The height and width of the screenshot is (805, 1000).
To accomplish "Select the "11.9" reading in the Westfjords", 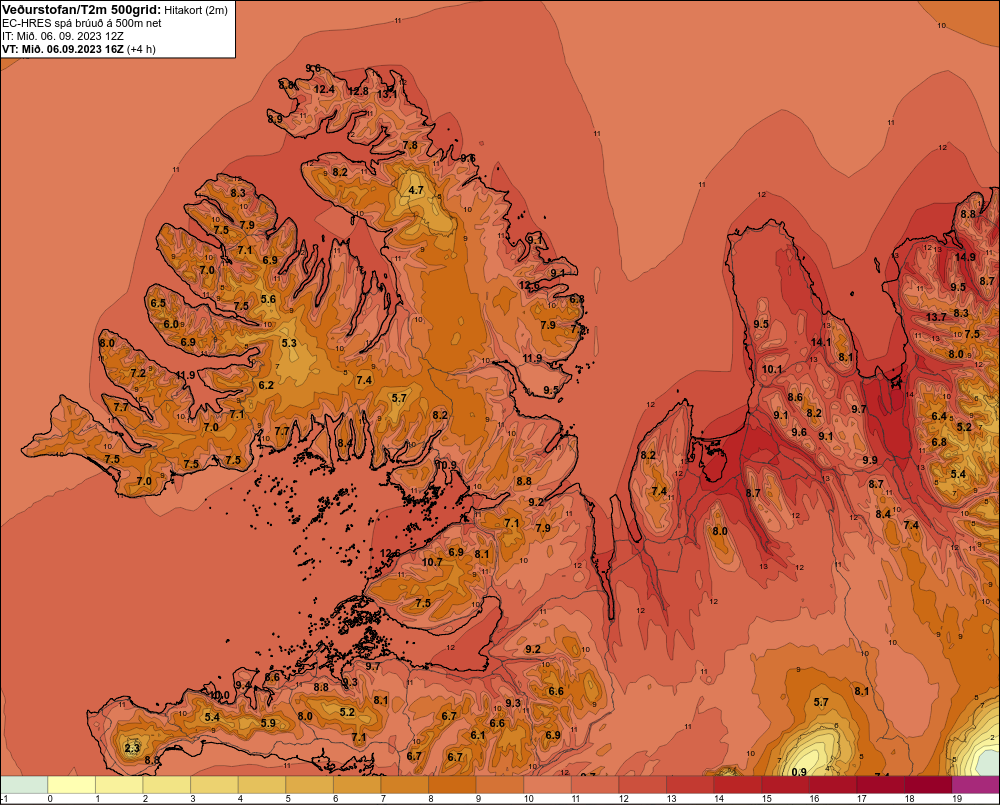I will coord(186,375).
